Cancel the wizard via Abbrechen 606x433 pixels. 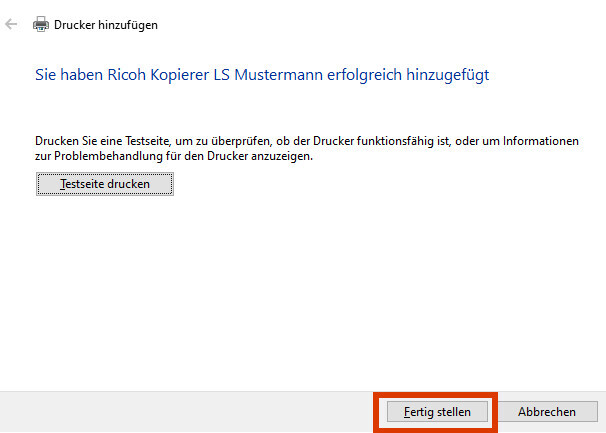(x=547, y=412)
